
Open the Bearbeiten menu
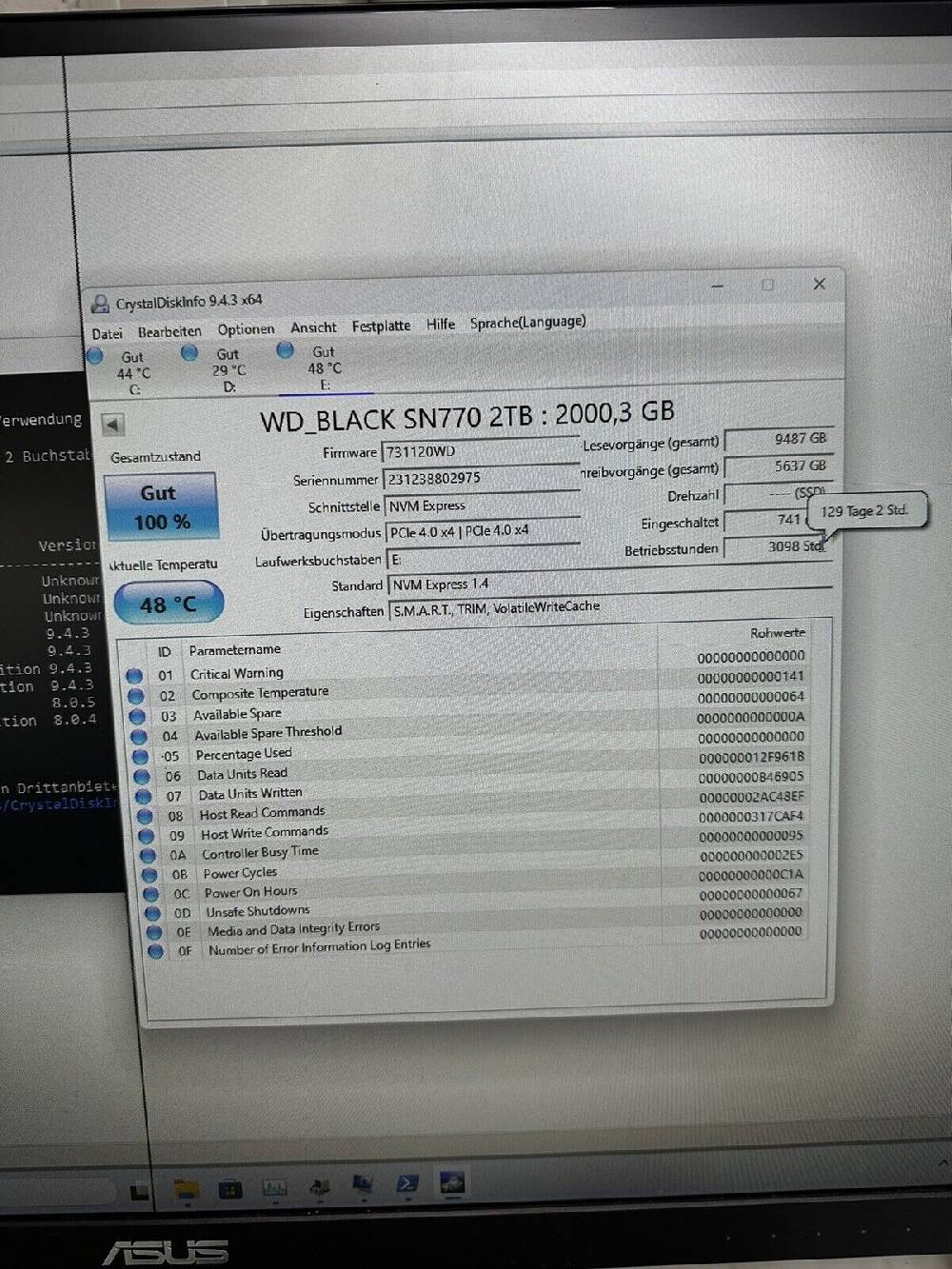(x=169, y=332)
